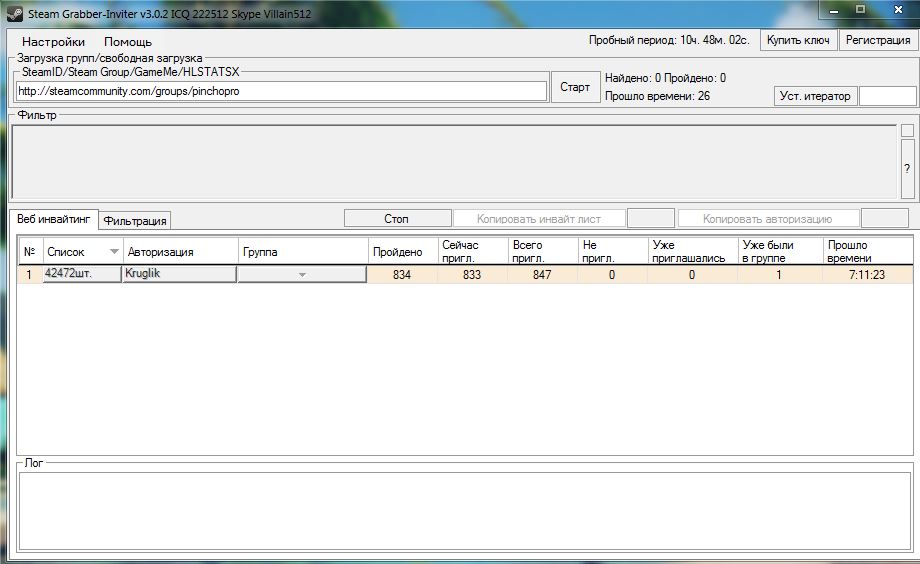Click the steamcommunity group URL field

[281, 91]
